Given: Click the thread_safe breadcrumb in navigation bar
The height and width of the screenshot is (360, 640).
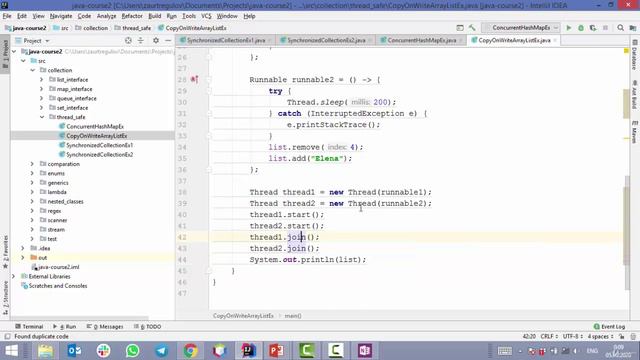Looking at the screenshot, I should pyautogui.click(x=133, y=28).
